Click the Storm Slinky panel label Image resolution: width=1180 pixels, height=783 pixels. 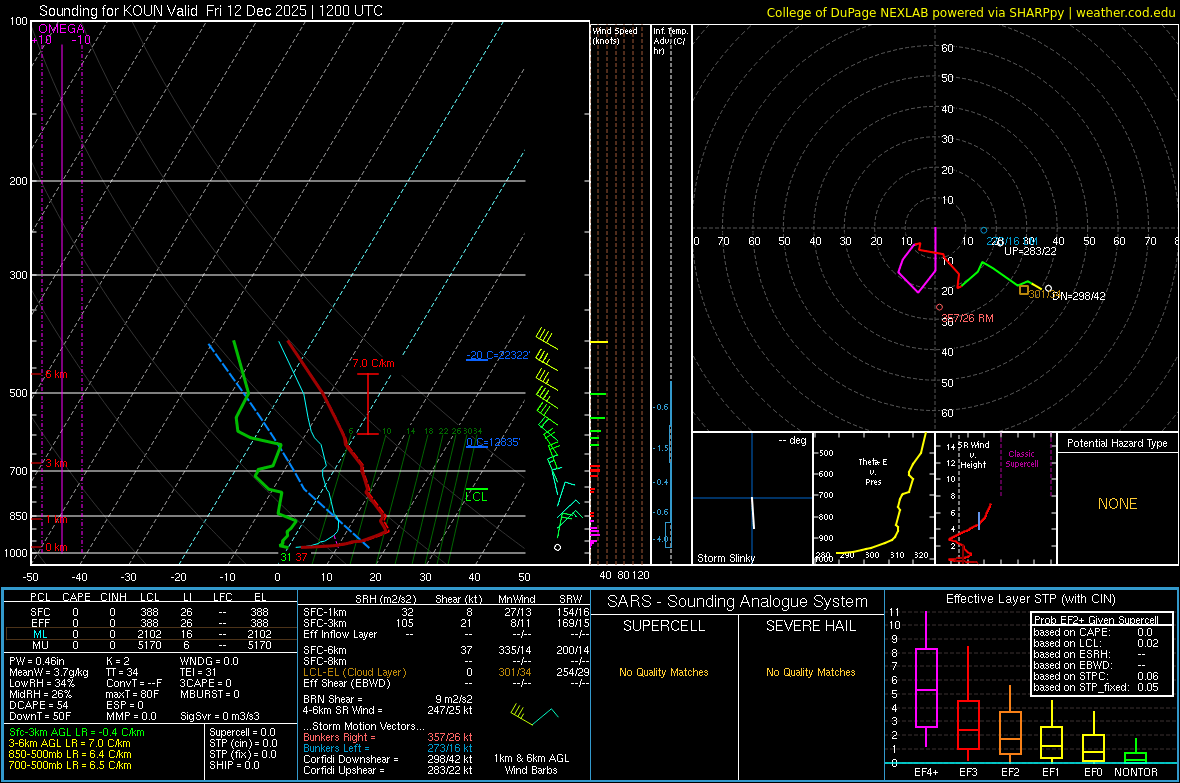pos(725,558)
